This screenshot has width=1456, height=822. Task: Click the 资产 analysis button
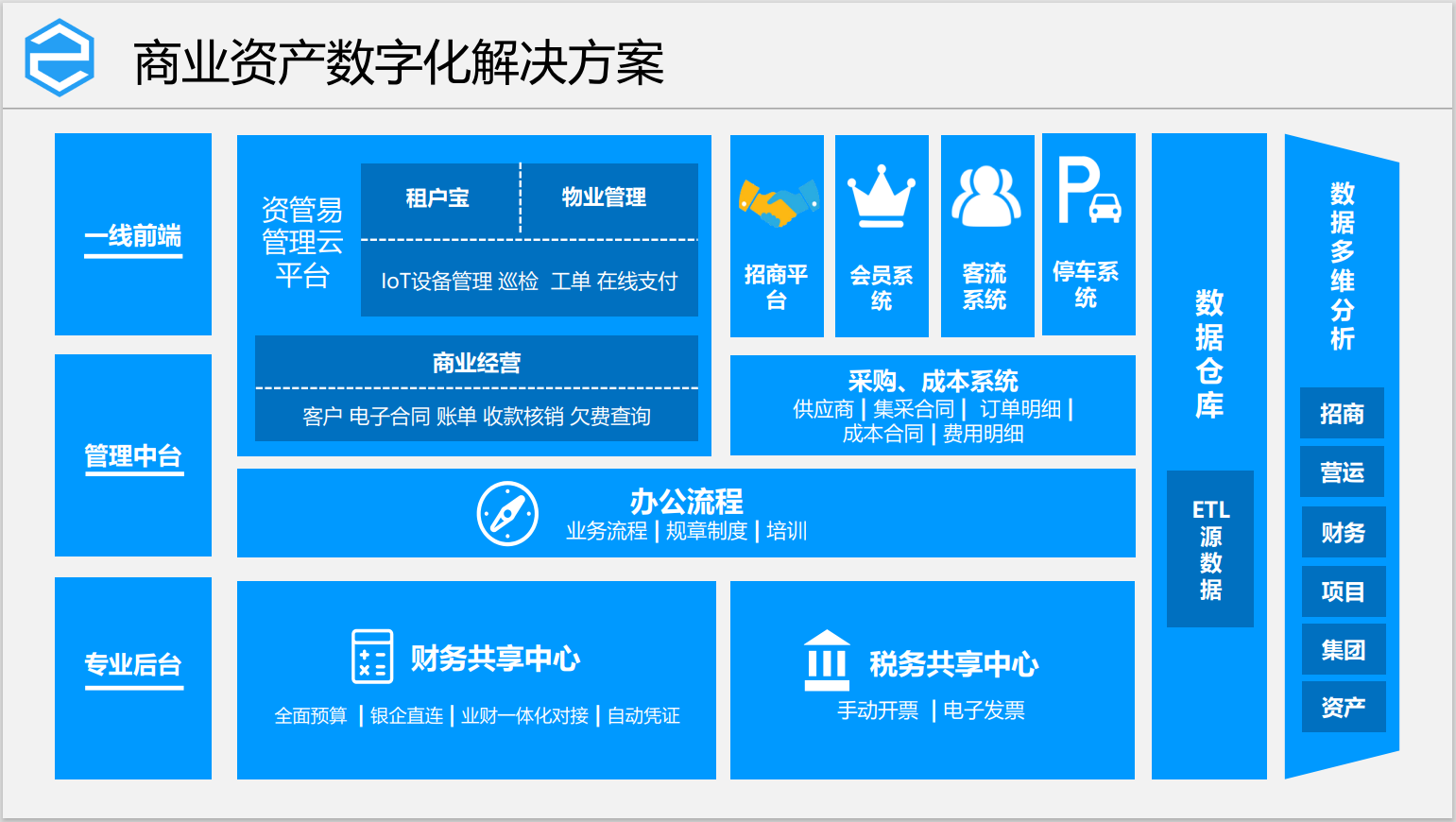pyautogui.click(x=1343, y=707)
